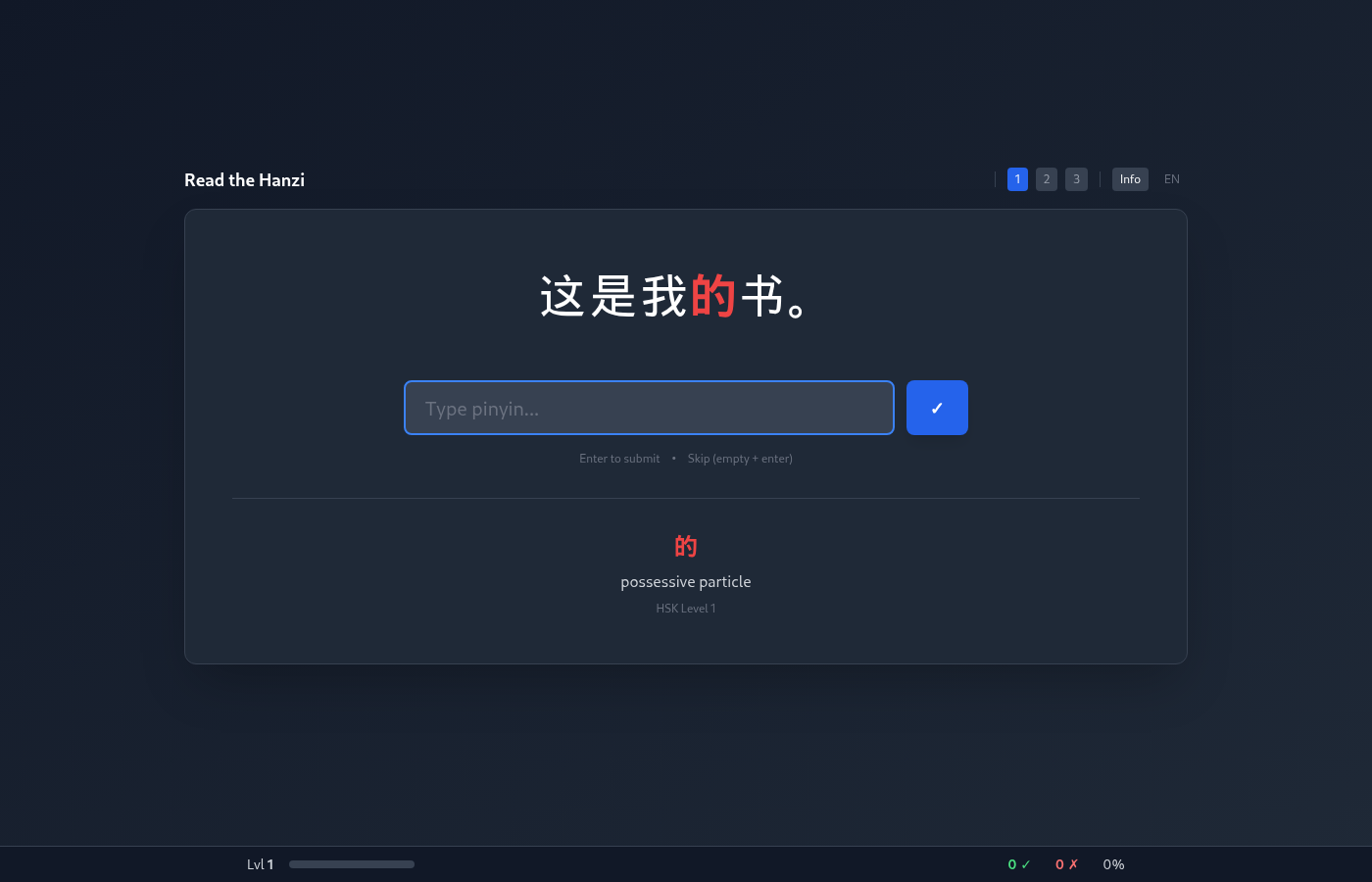
Task: Click the blue checkmark submit icon
Action: pos(937,407)
